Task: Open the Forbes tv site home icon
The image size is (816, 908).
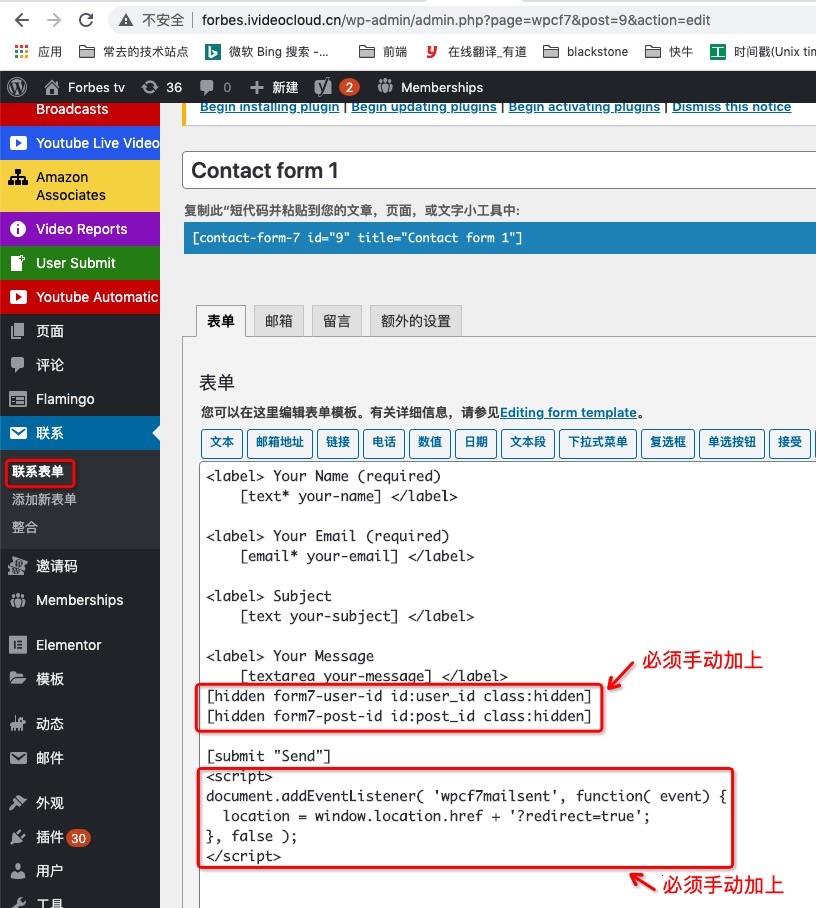Action: (x=52, y=87)
